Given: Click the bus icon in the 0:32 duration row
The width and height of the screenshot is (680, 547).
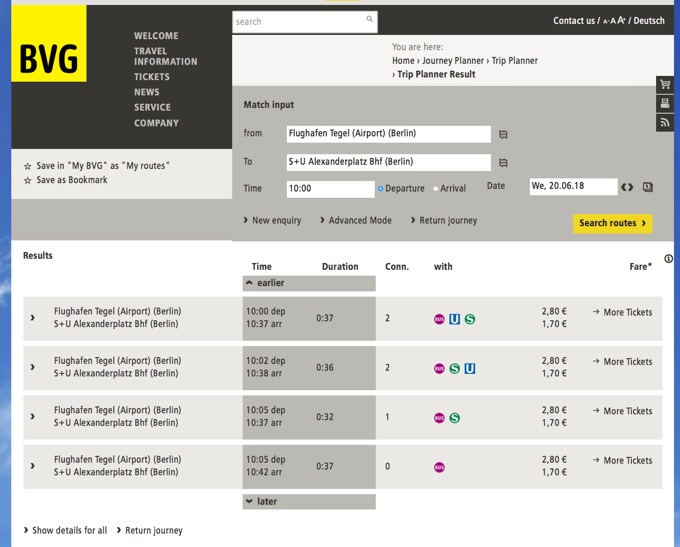Looking at the screenshot, I should point(439,418).
